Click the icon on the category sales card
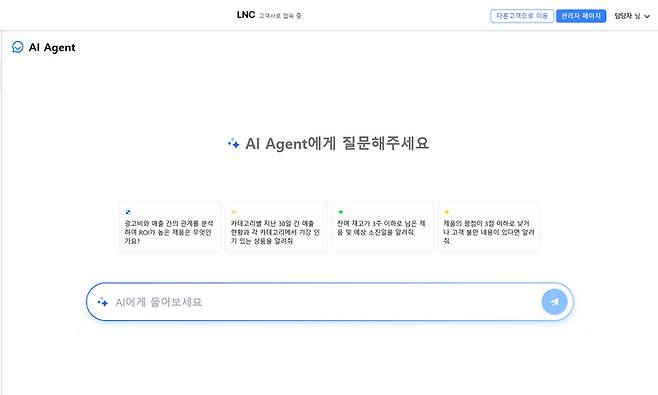Viewport: 658px width, 395px height. click(234, 212)
